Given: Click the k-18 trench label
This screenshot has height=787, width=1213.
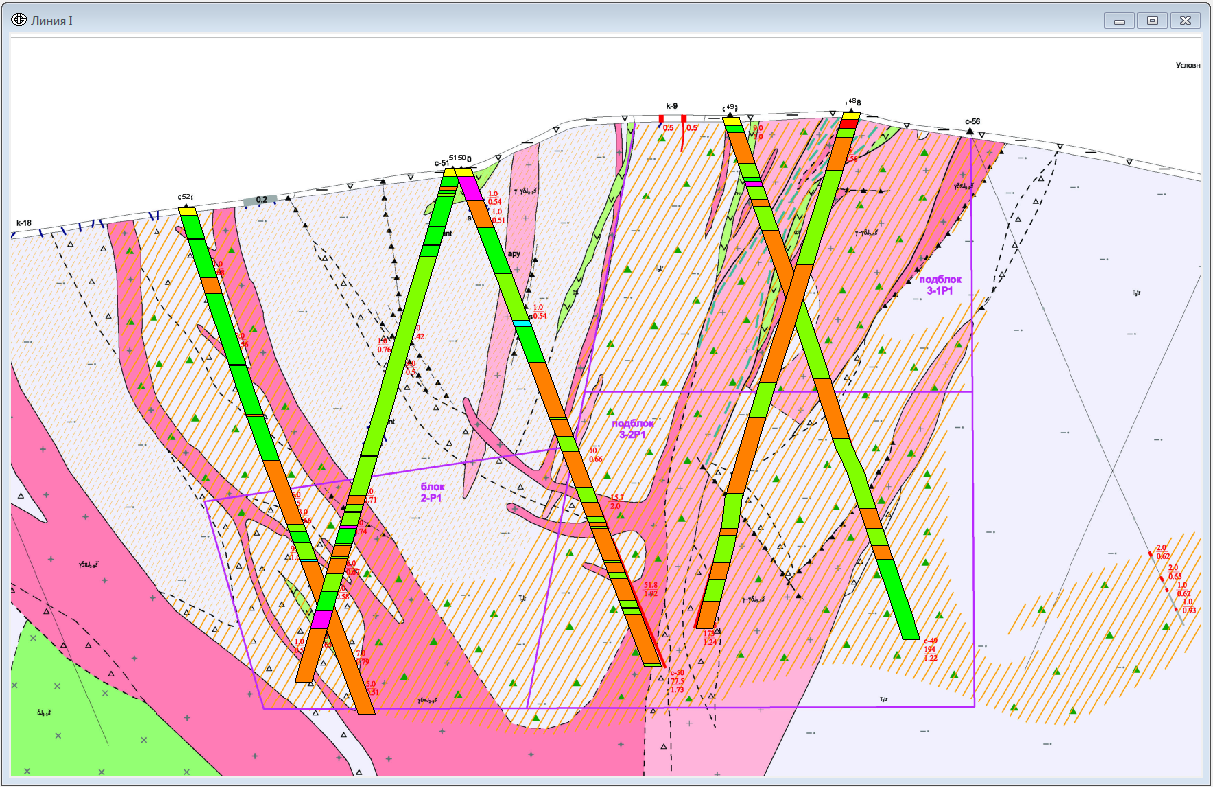Looking at the screenshot, I should 23,223.
